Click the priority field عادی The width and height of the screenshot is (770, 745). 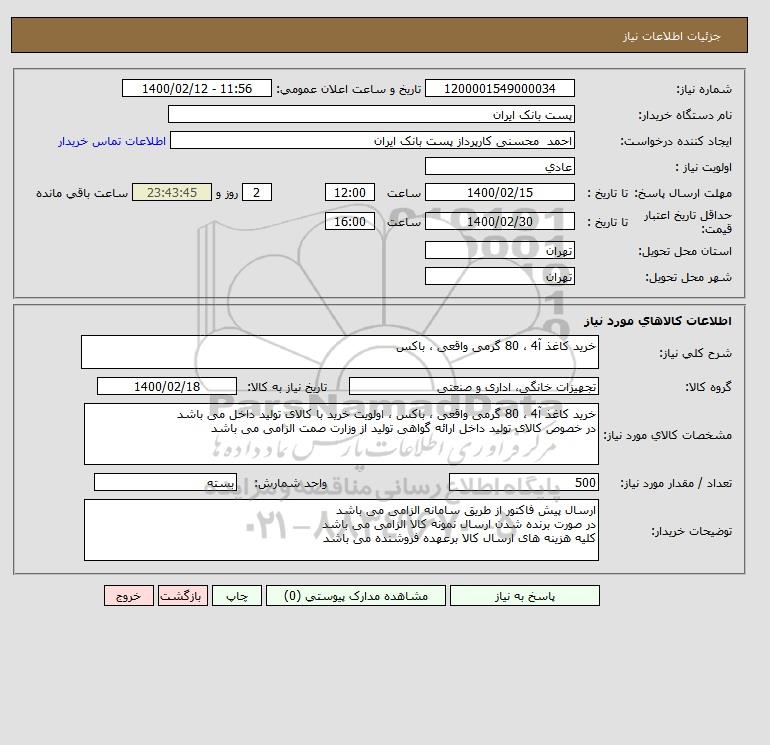499,166
